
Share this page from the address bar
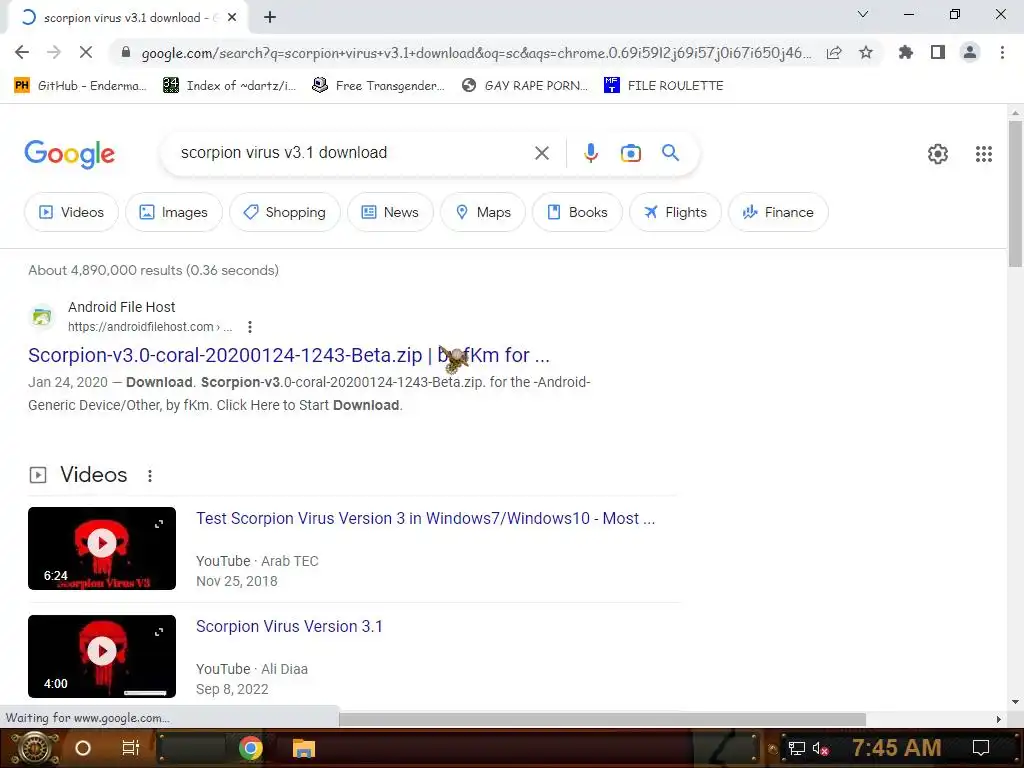coord(834,53)
